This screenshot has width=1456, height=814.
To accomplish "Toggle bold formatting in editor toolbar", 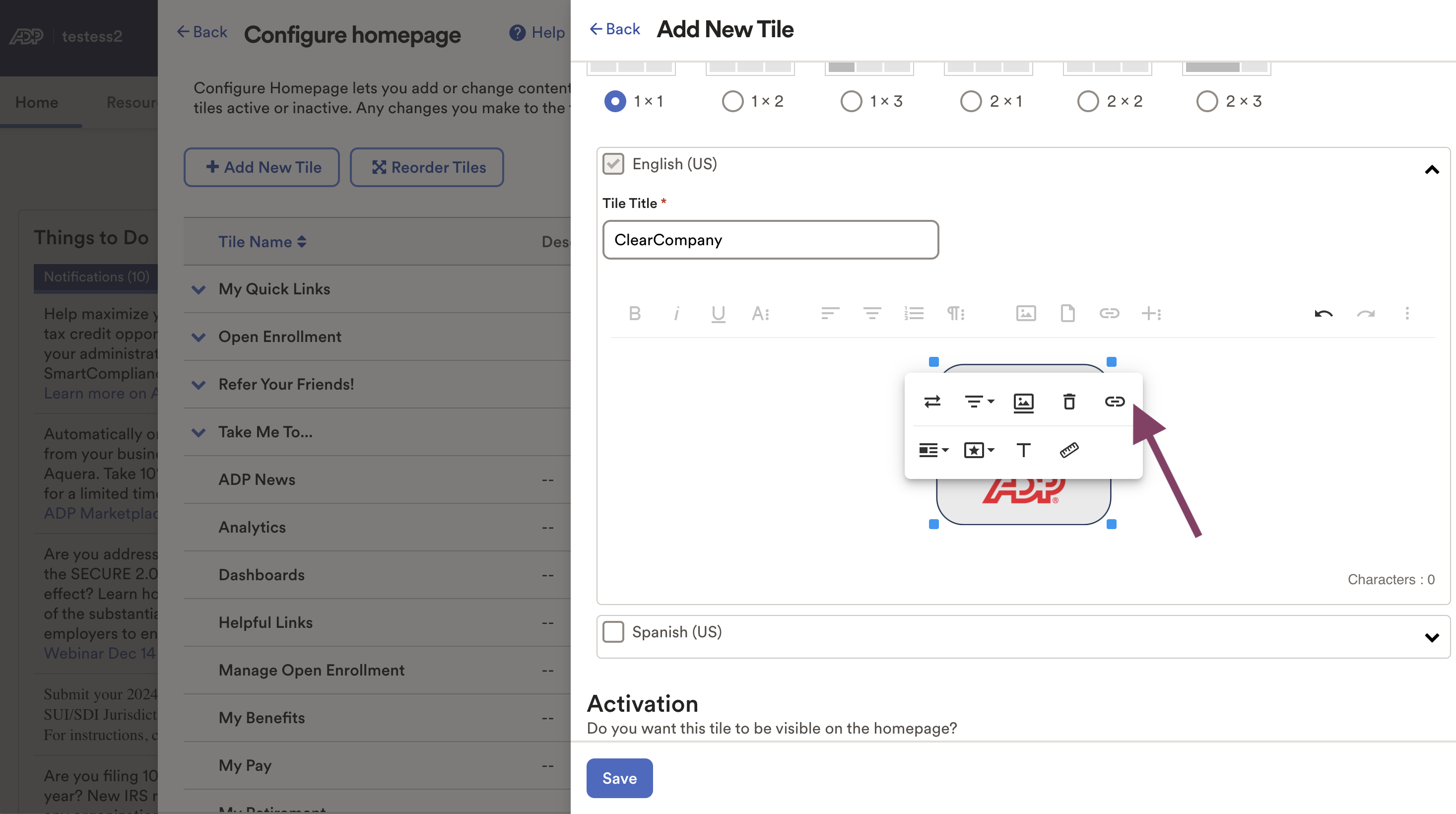I will pos(635,313).
